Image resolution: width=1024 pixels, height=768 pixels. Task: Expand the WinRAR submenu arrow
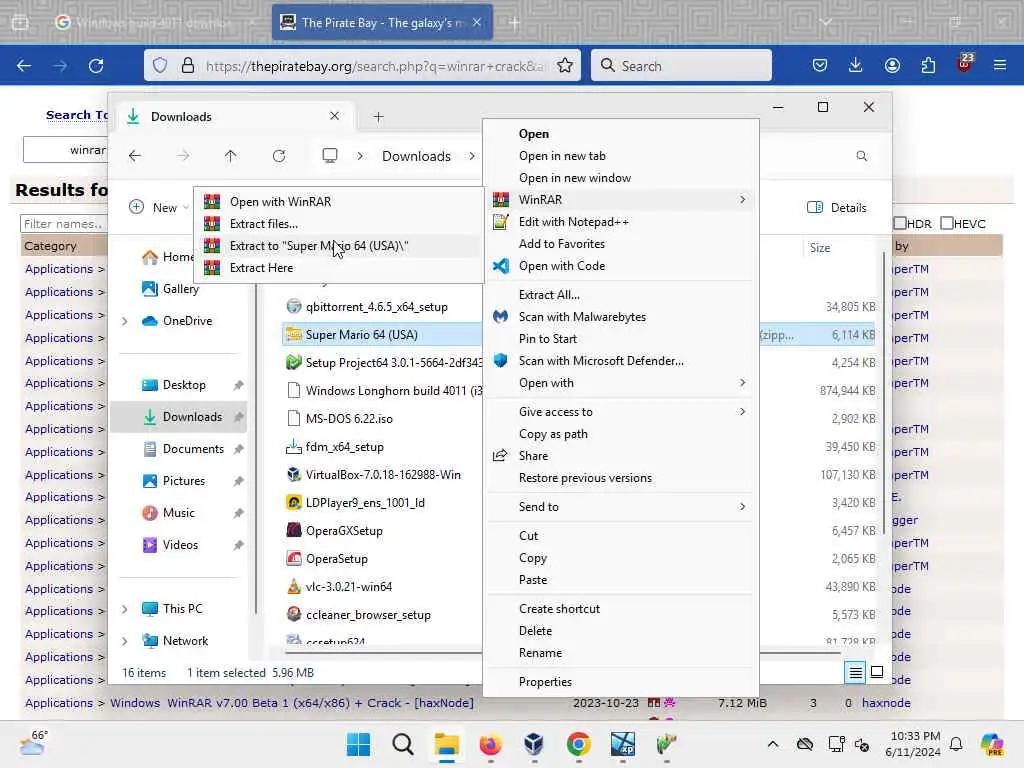click(743, 200)
